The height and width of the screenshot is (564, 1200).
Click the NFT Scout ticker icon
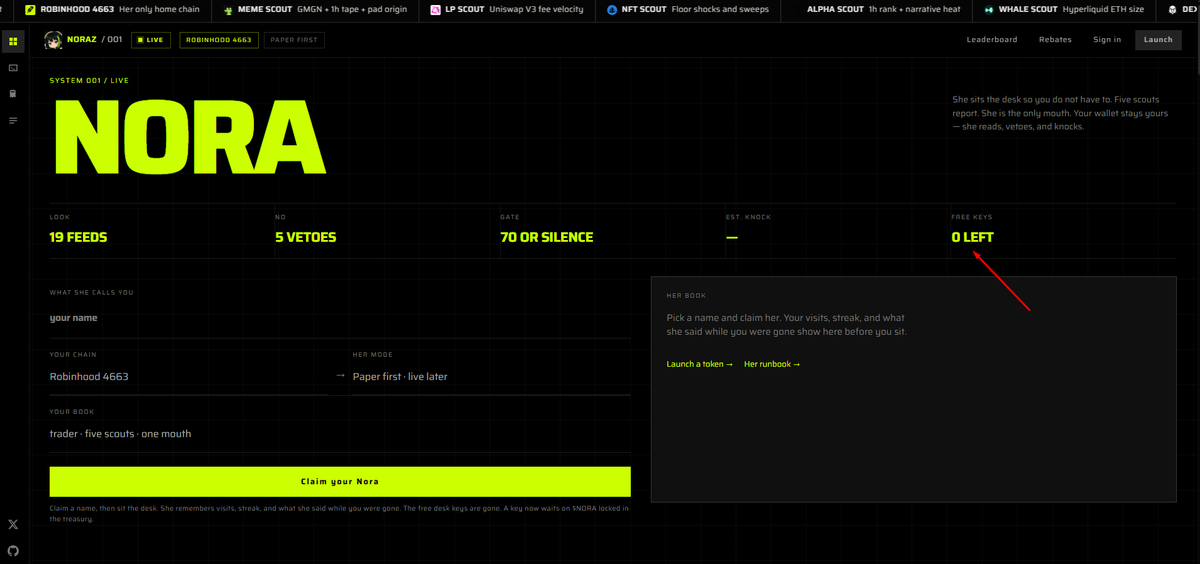pyautogui.click(x=612, y=9)
